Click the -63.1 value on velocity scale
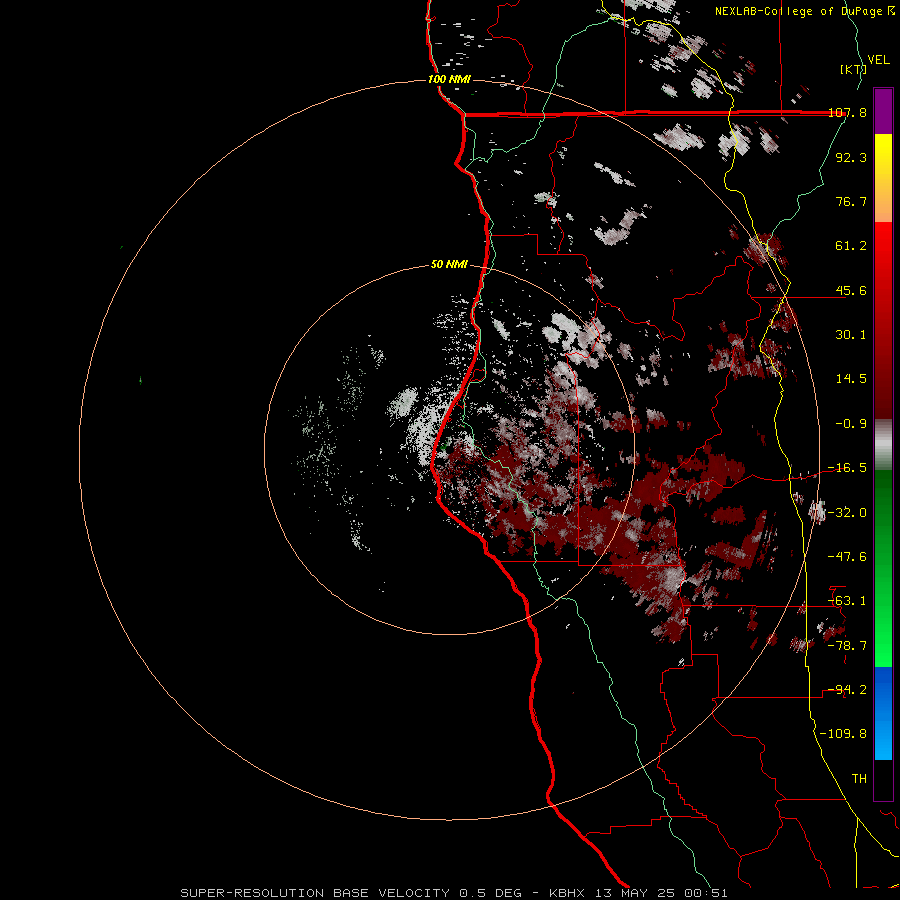Screen dimensions: 900x900 847,601
